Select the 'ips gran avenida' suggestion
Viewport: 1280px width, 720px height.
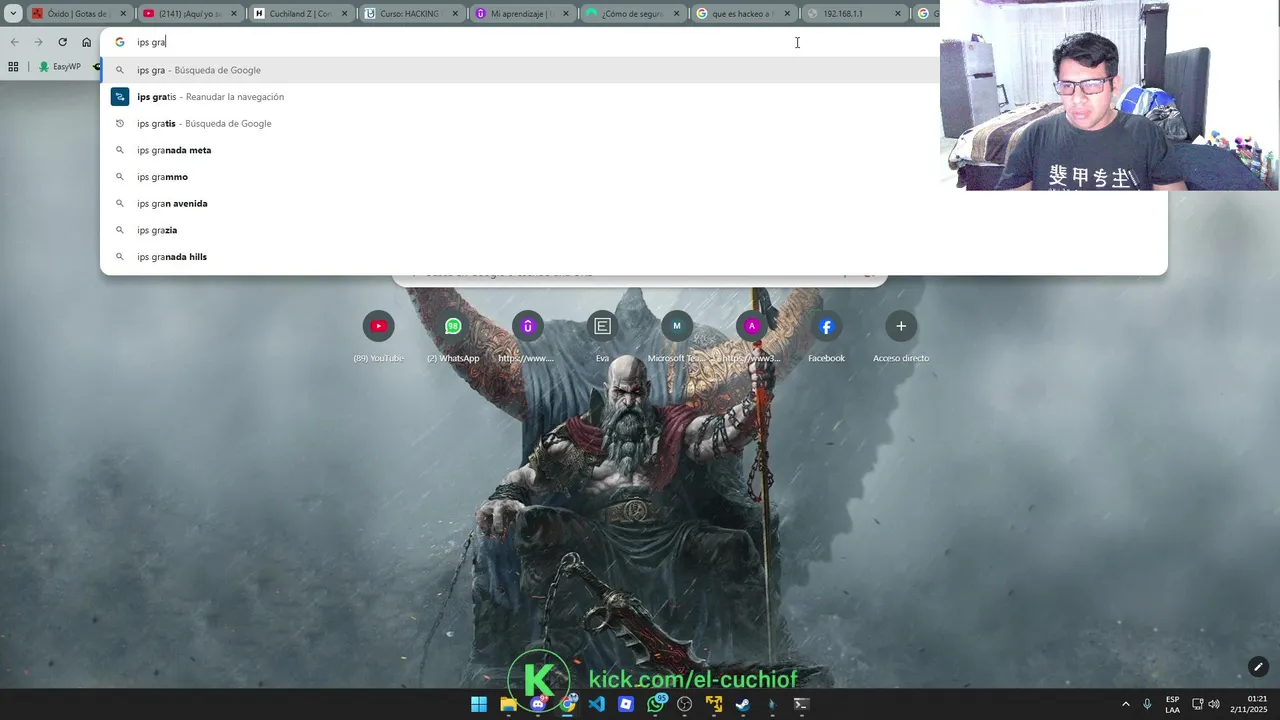coord(633,203)
